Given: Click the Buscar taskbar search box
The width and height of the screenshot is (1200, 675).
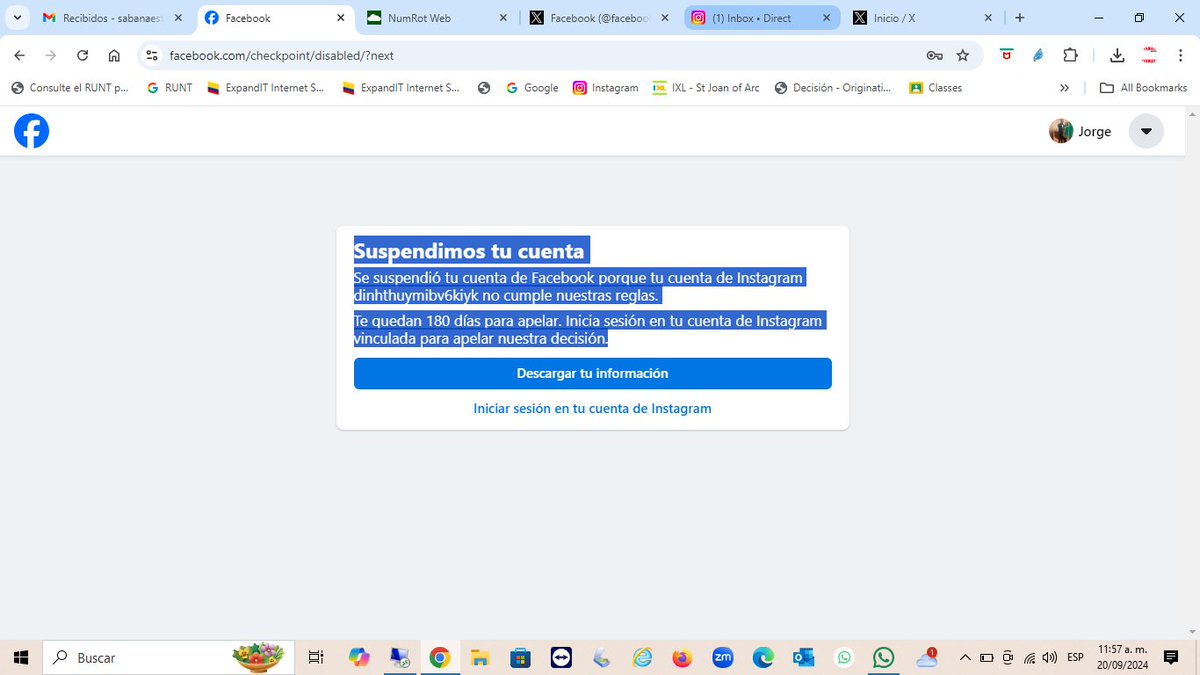Looking at the screenshot, I should pyautogui.click(x=168, y=657).
